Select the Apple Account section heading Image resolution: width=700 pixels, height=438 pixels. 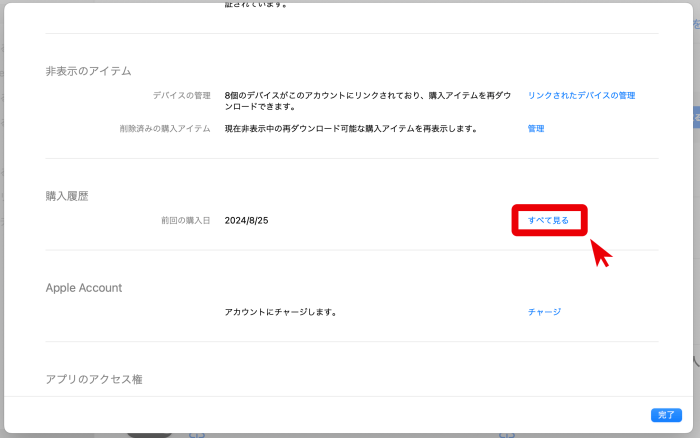[83, 288]
